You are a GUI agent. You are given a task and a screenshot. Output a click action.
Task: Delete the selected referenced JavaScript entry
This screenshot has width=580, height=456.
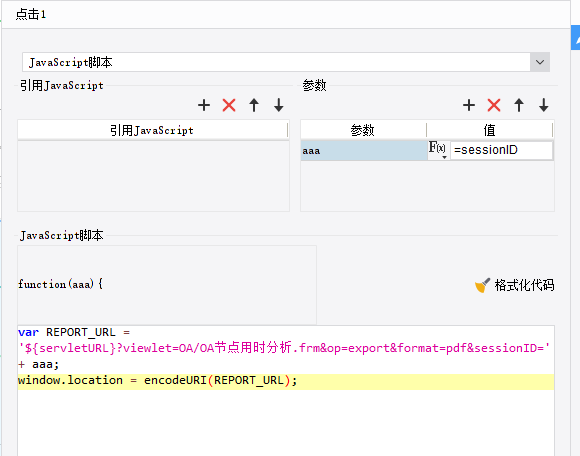[229, 105]
